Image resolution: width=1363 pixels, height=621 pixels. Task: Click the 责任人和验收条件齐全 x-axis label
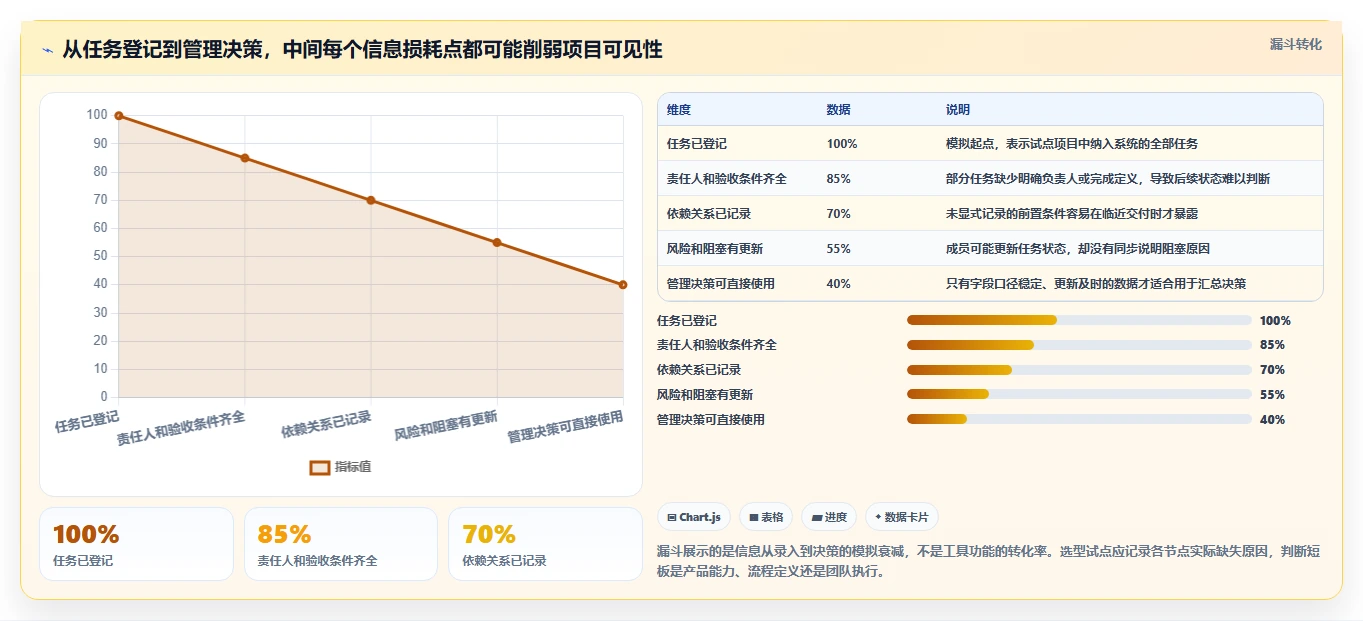tap(181, 428)
